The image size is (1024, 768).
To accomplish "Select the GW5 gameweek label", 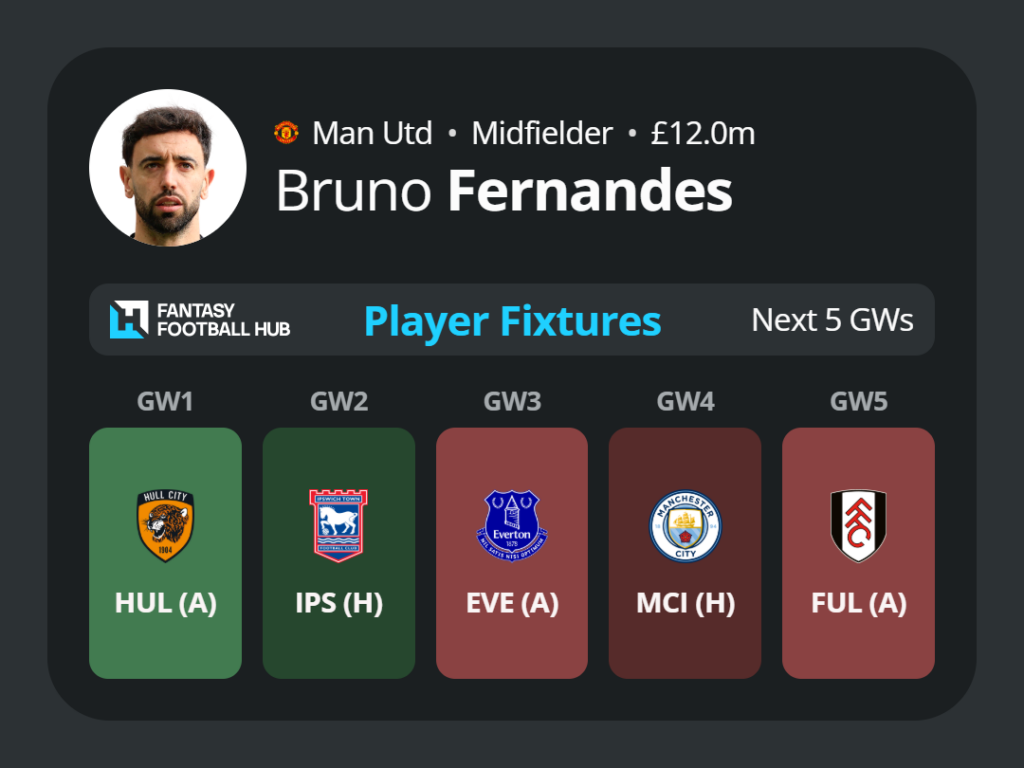I will point(859,401).
